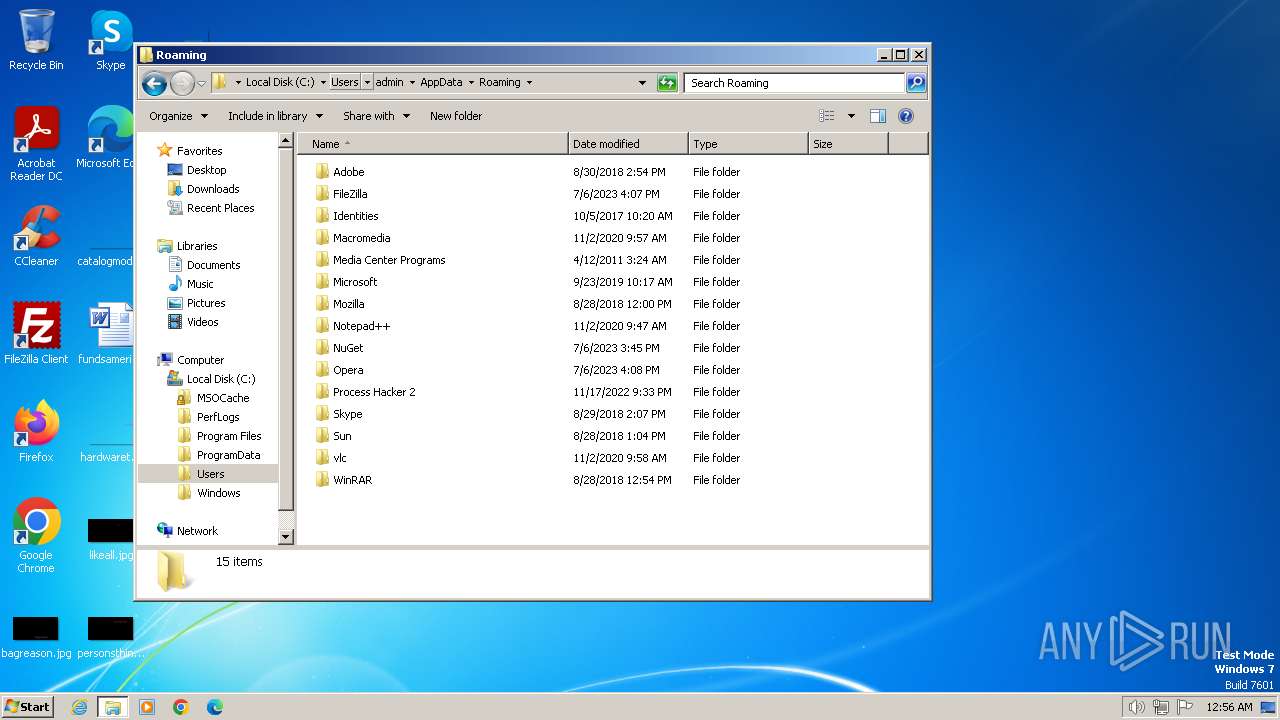Select the Mozilla folder
Viewport: 1280px width, 720px height.
coord(348,304)
